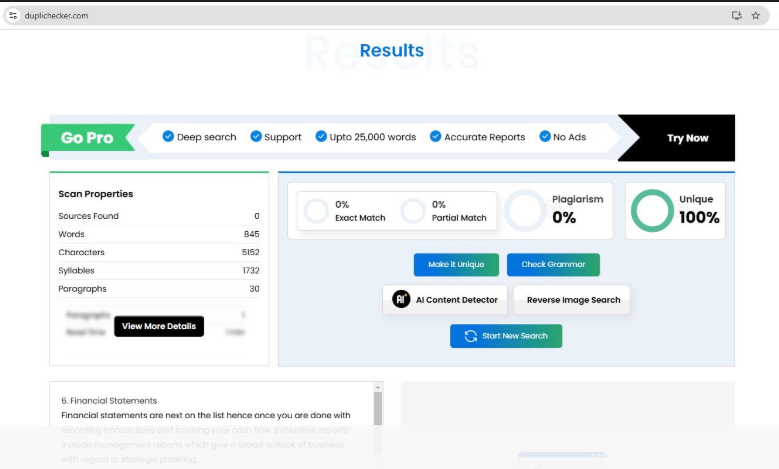Viewport: 779px width, 469px height.
Task: Click the AI badge icon on detector button
Action: pyautogui.click(x=401, y=299)
